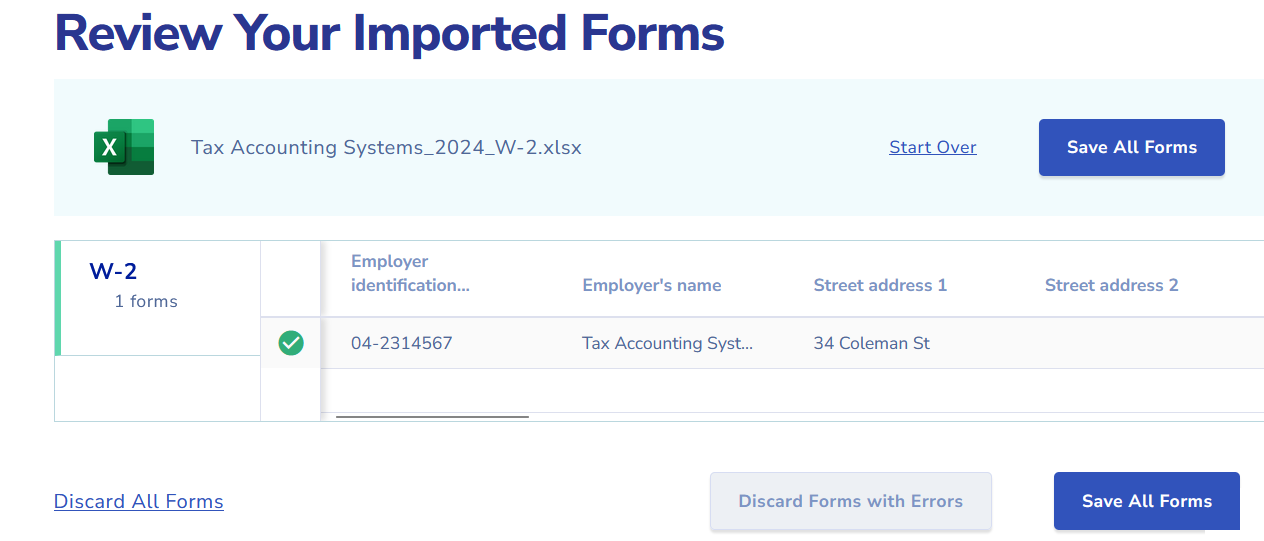Select the 04-2314567 EIN cell
Image resolution: width=1264 pixels, height=541 pixels.
point(402,343)
